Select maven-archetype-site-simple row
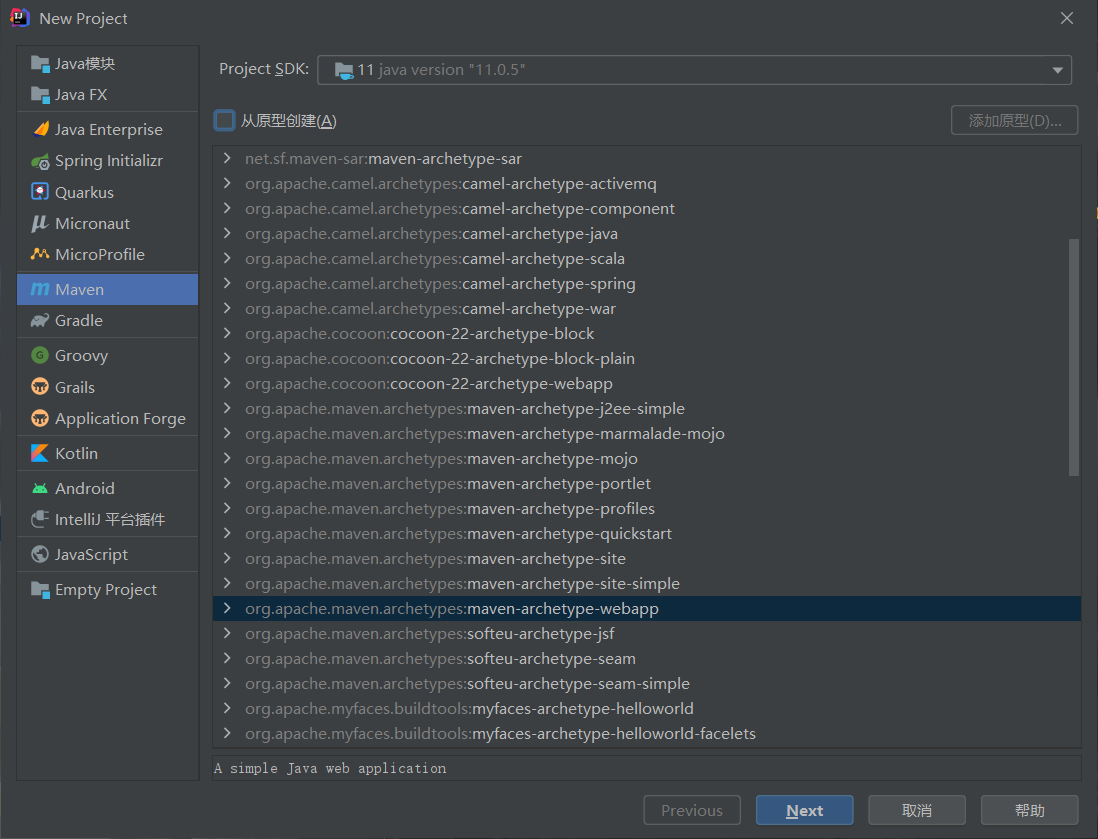 tap(646, 583)
